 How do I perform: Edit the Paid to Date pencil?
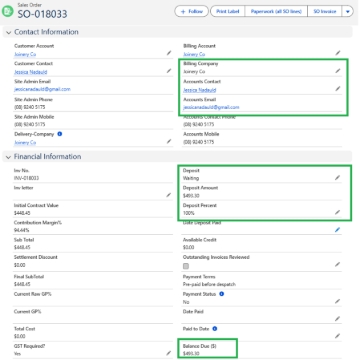[338, 336]
